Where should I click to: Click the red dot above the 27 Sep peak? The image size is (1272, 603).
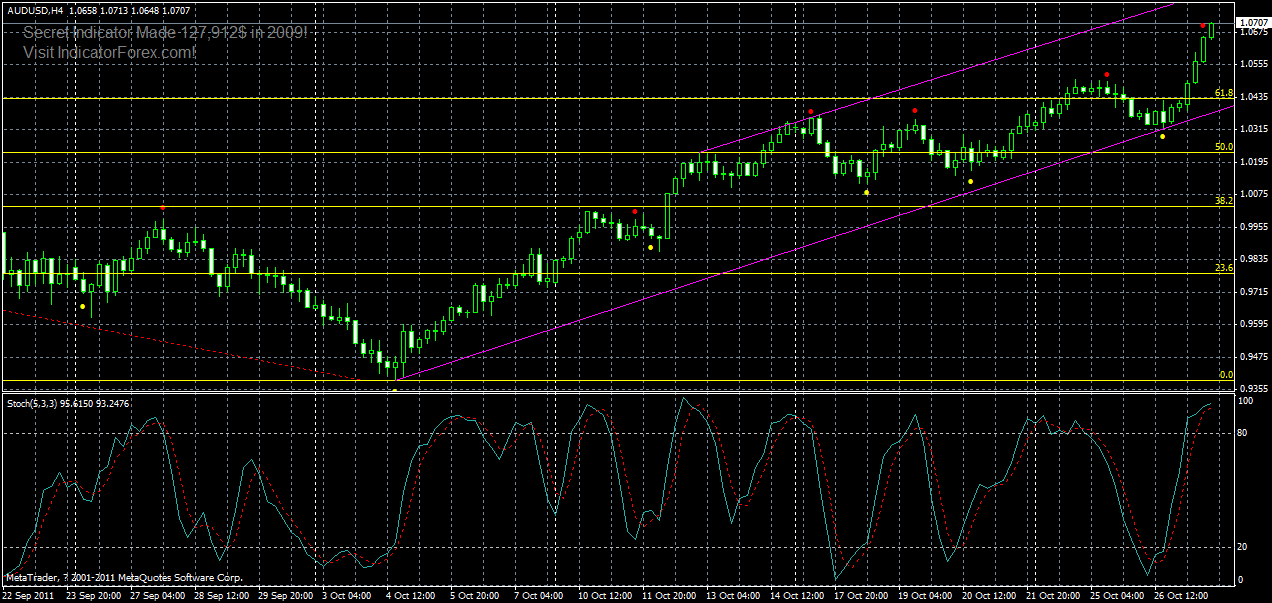tap(163, 207)
